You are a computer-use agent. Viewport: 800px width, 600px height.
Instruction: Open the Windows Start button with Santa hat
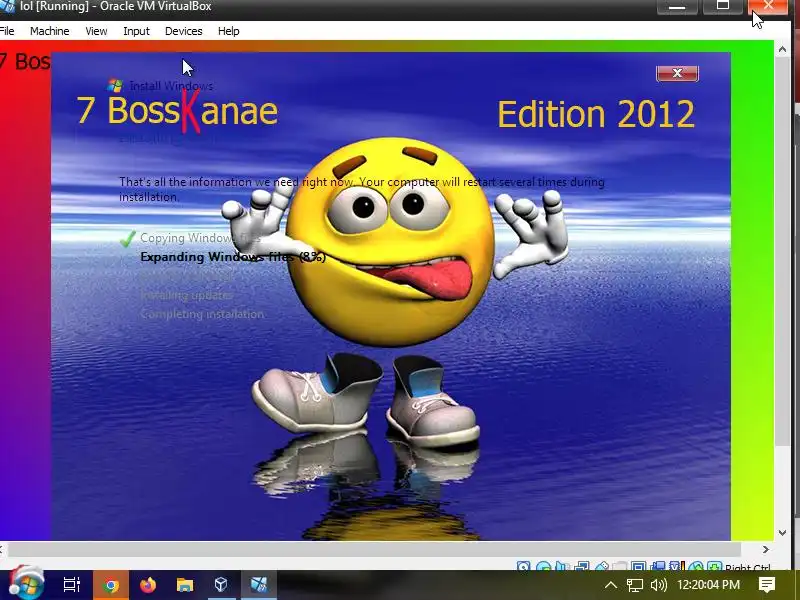coord(27,583)
